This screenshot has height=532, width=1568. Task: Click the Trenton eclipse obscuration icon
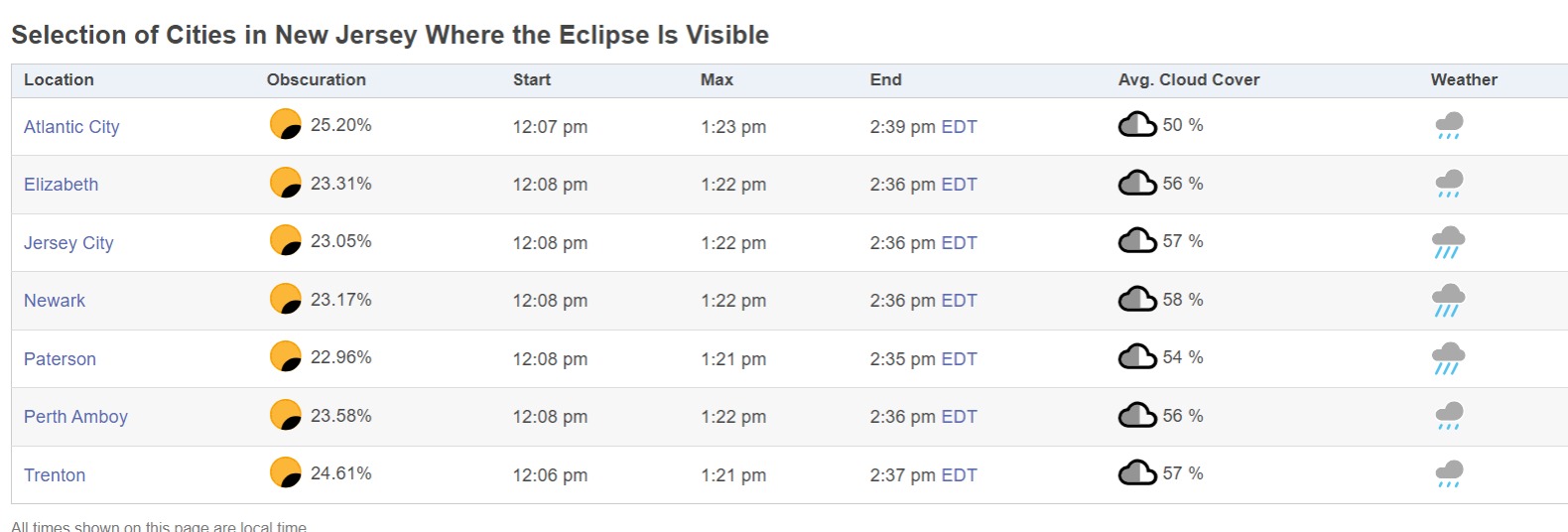286,472
